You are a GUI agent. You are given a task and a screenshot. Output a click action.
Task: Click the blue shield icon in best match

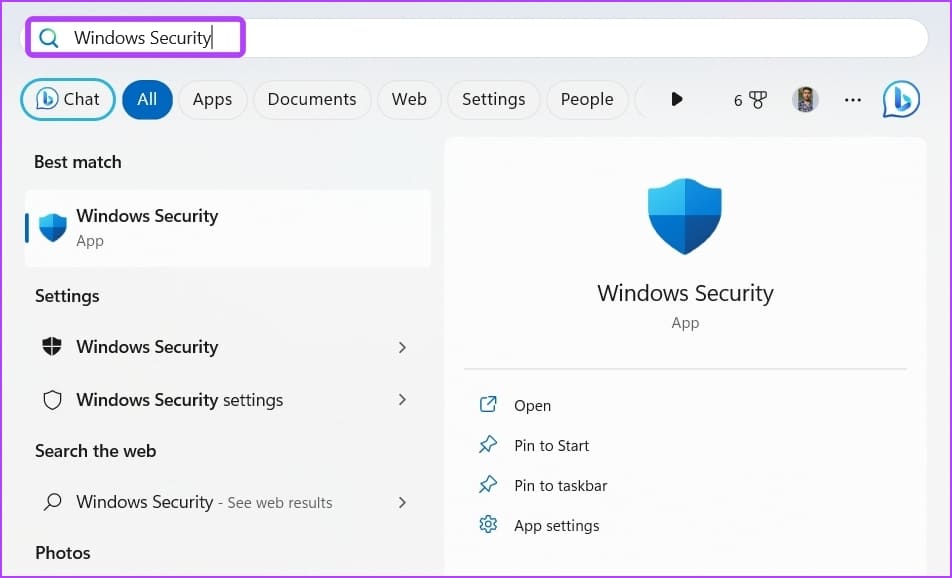pos(53,228)
